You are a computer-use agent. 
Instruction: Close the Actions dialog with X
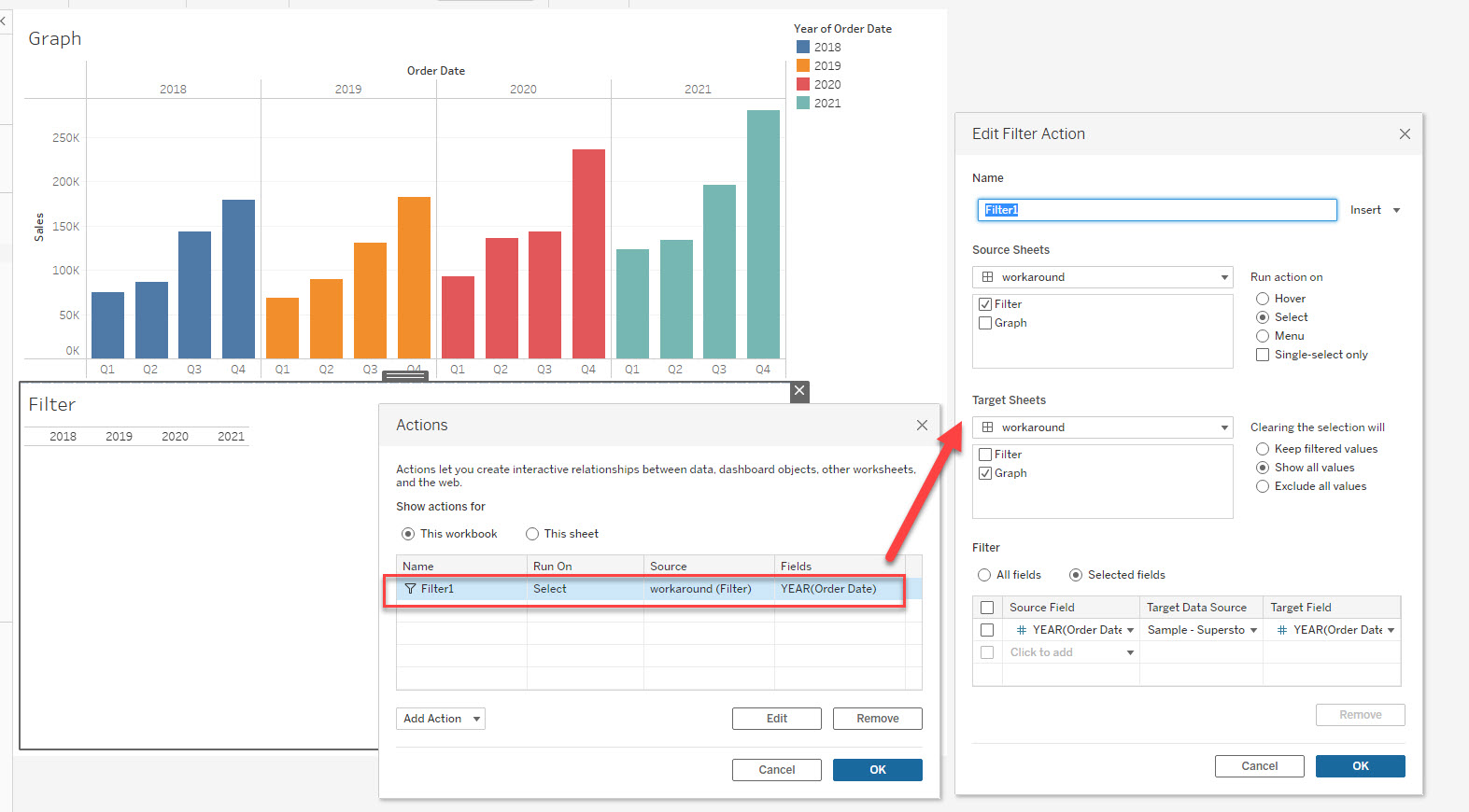pos(921,426)
